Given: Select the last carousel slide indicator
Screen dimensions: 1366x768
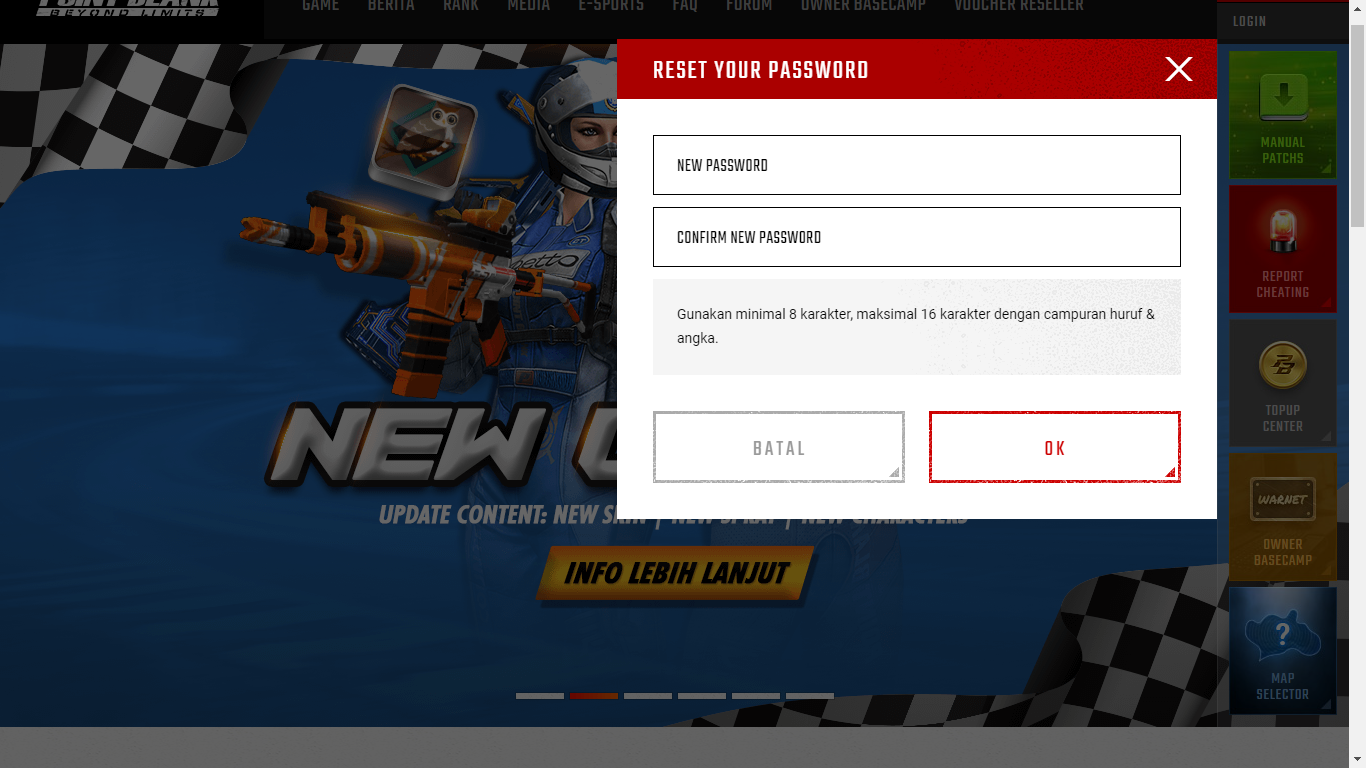Looking at the screenshot, I should click(810, 696).
